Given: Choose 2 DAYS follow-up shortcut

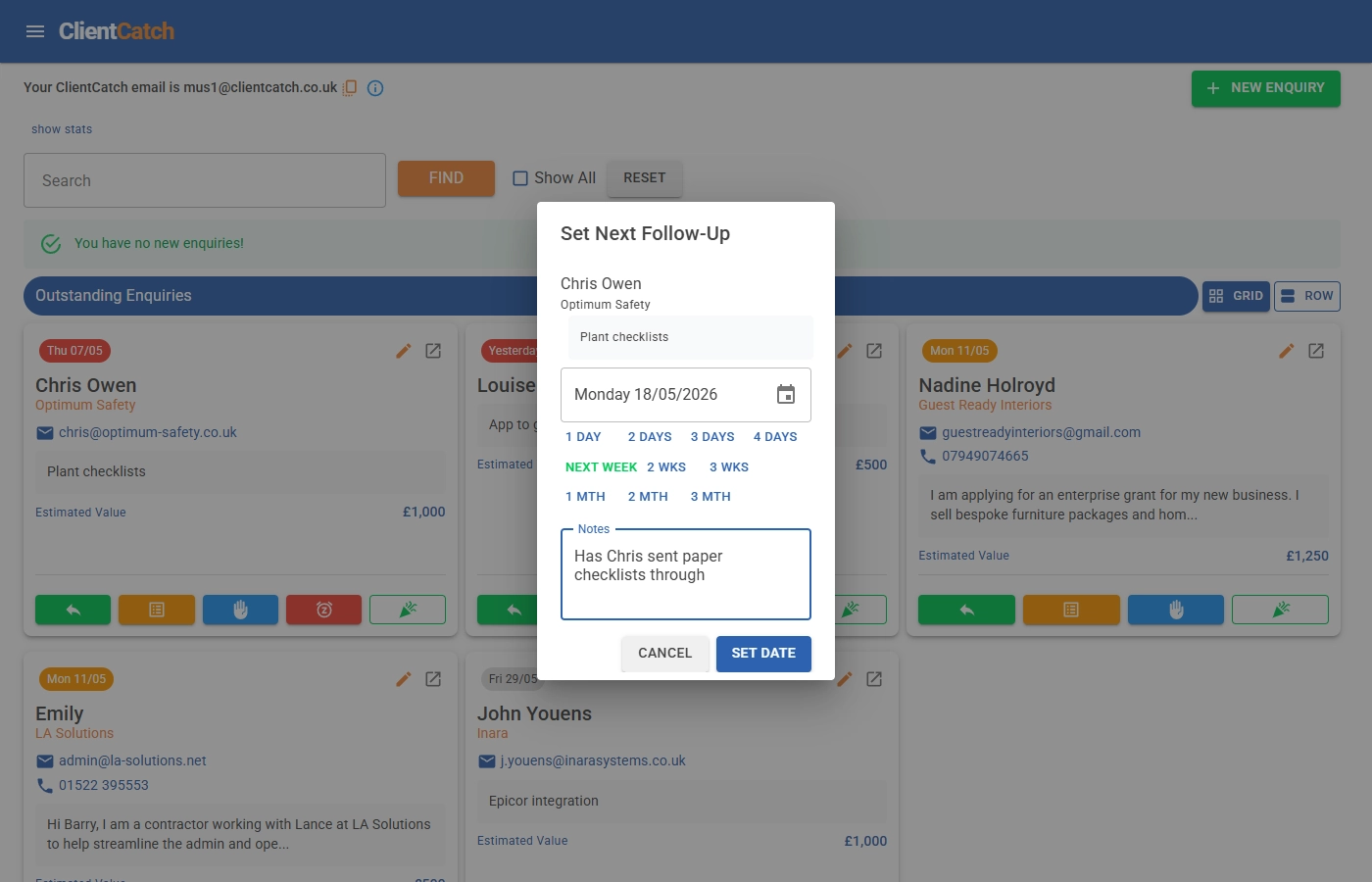Looking at the screenshot, I should point(650,437).
